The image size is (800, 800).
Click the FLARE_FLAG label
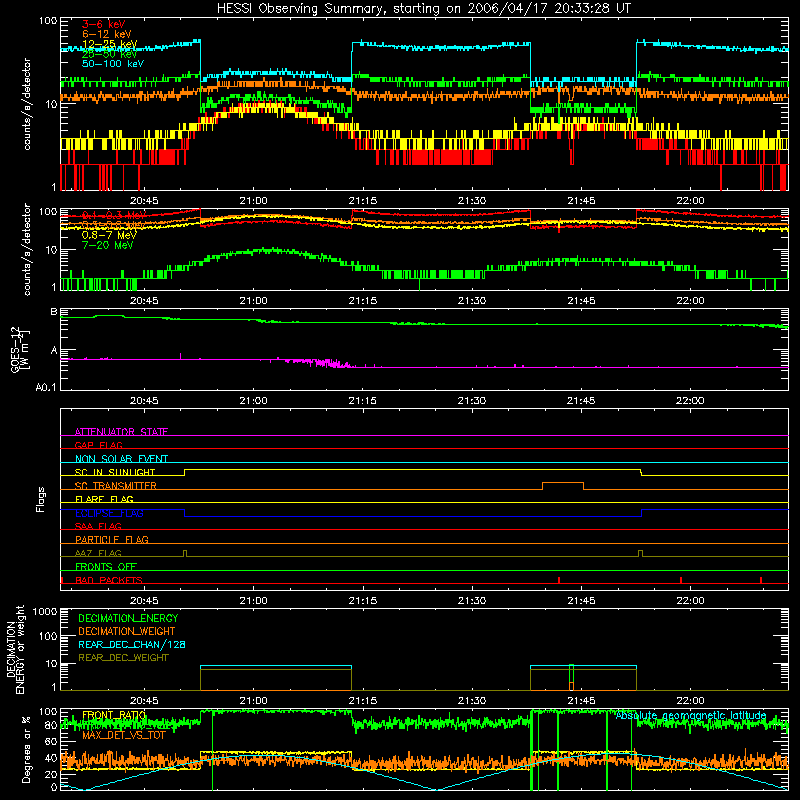click(x=104, y=499)
